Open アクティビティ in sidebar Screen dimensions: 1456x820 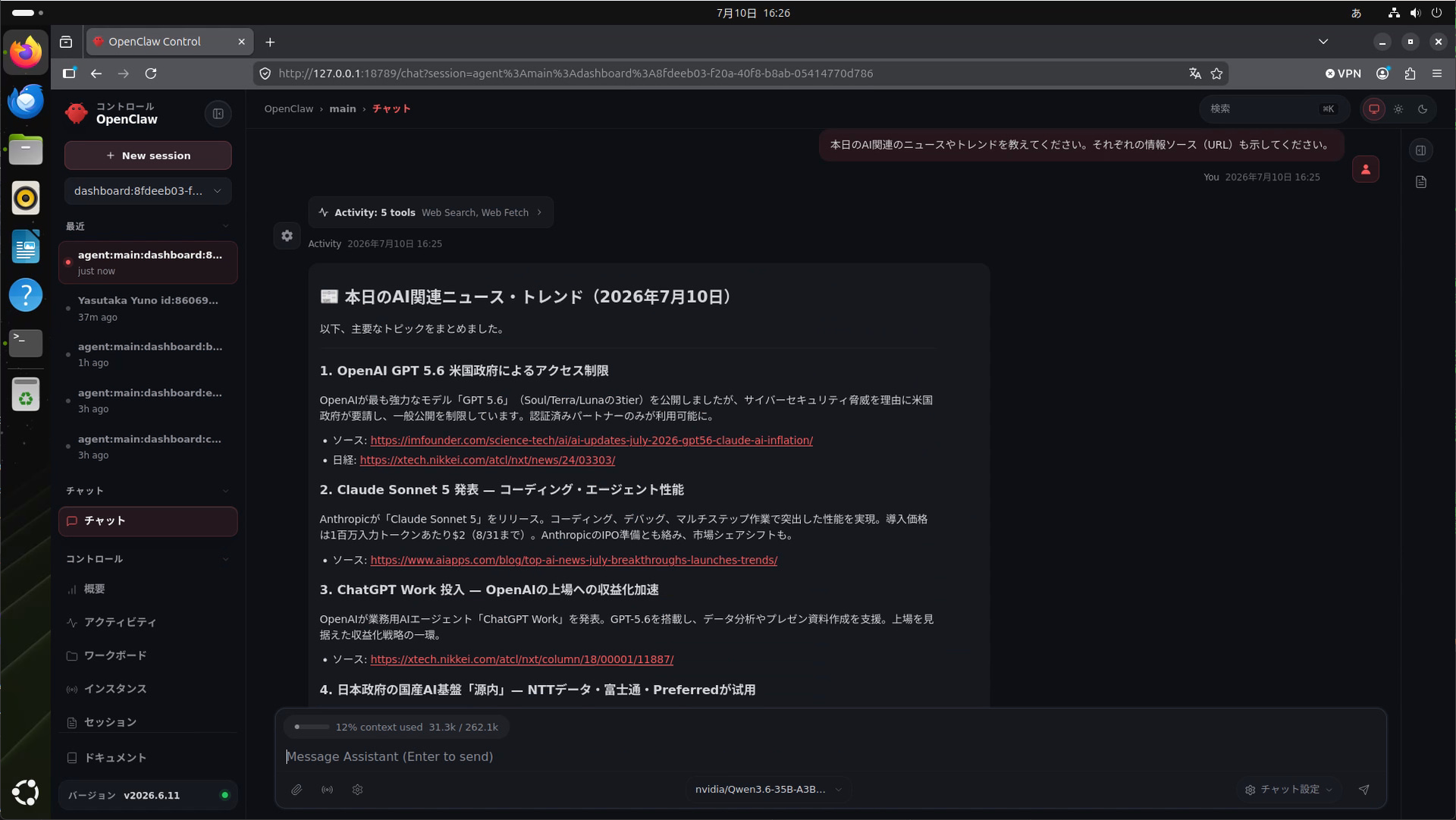coord(148,623)
